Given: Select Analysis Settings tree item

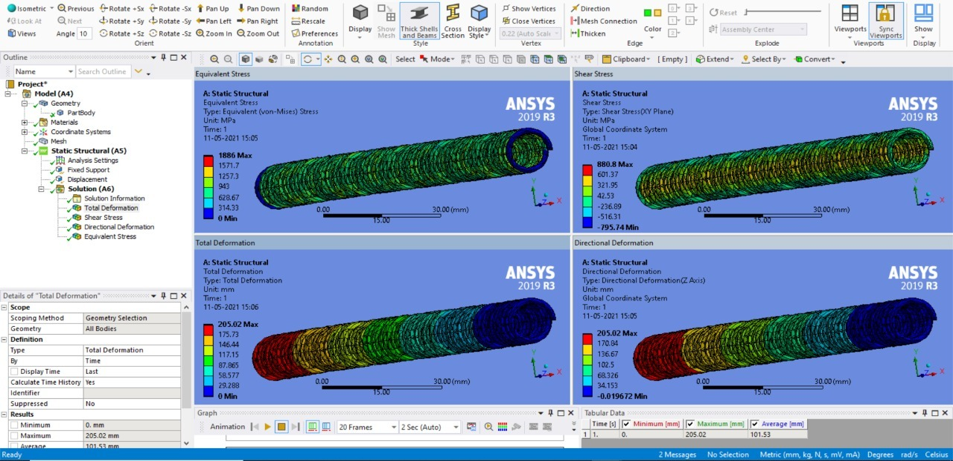Looking at the screenshot, I should click(x=92, y=160).
